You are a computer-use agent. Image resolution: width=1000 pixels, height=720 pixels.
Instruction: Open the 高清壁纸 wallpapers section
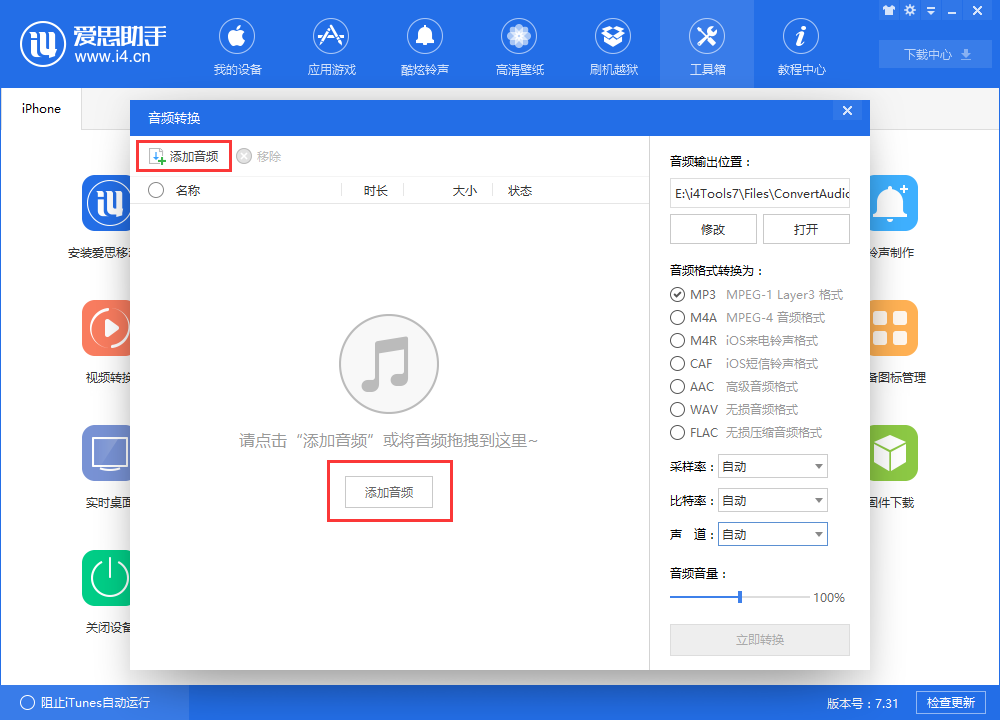tap(519, 47)
